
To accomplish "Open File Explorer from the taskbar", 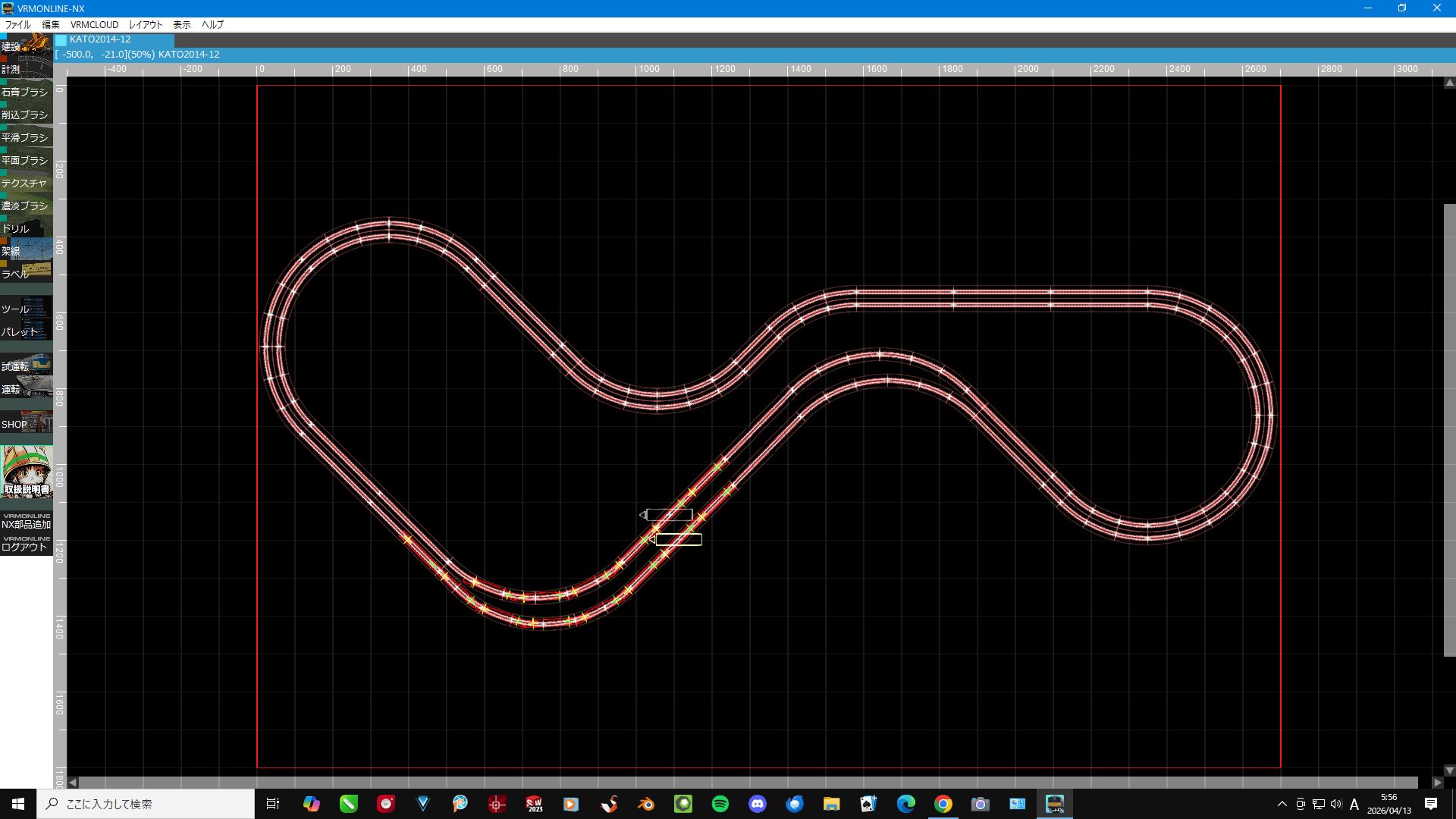I will [832, 804].
